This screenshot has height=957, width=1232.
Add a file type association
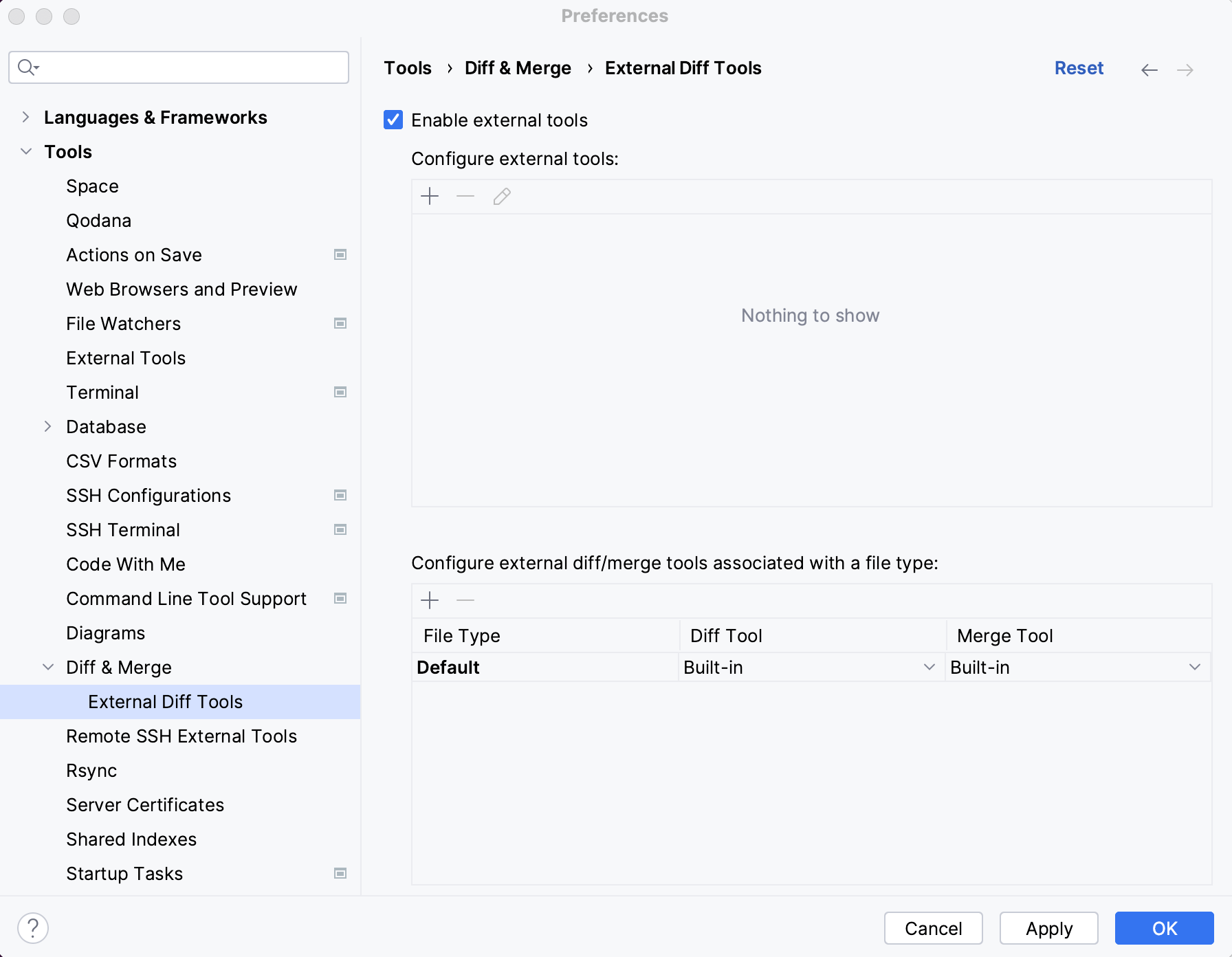(x=429, y=600)
